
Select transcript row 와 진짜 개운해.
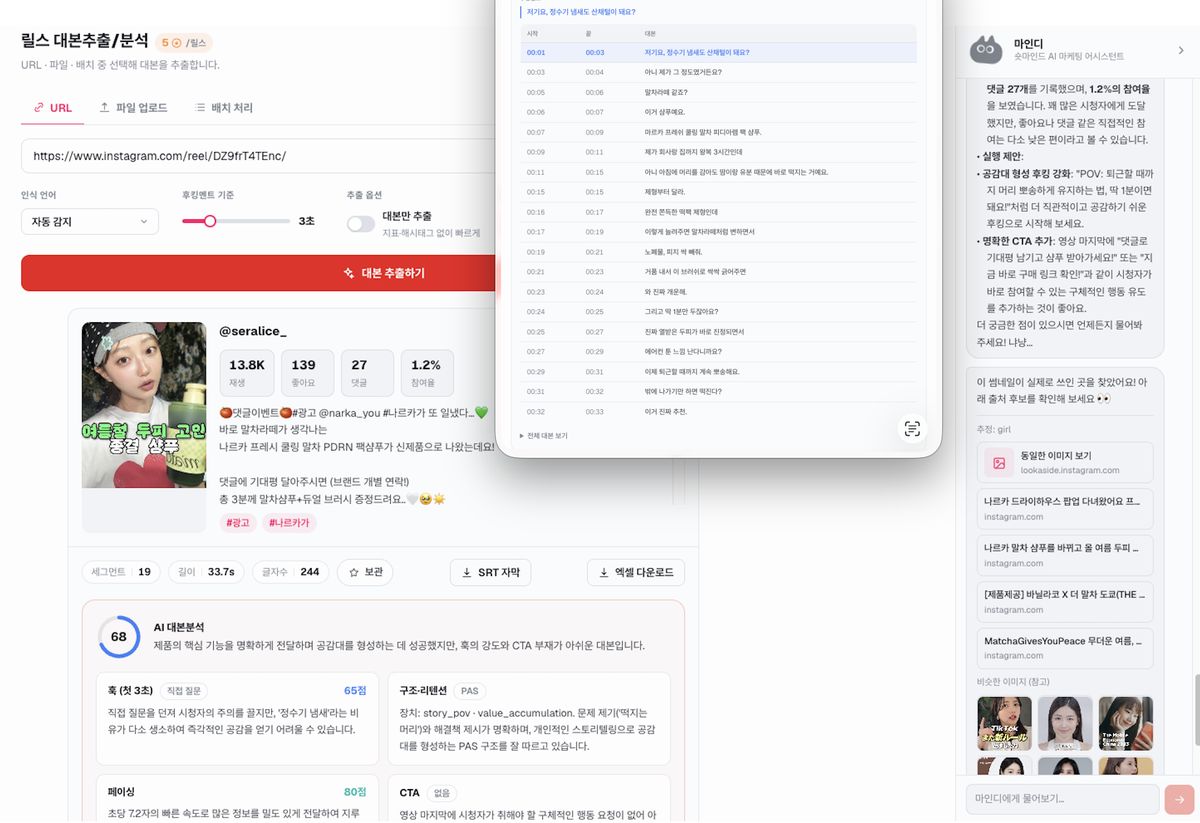pyautogui.click(x=718, y=292)
